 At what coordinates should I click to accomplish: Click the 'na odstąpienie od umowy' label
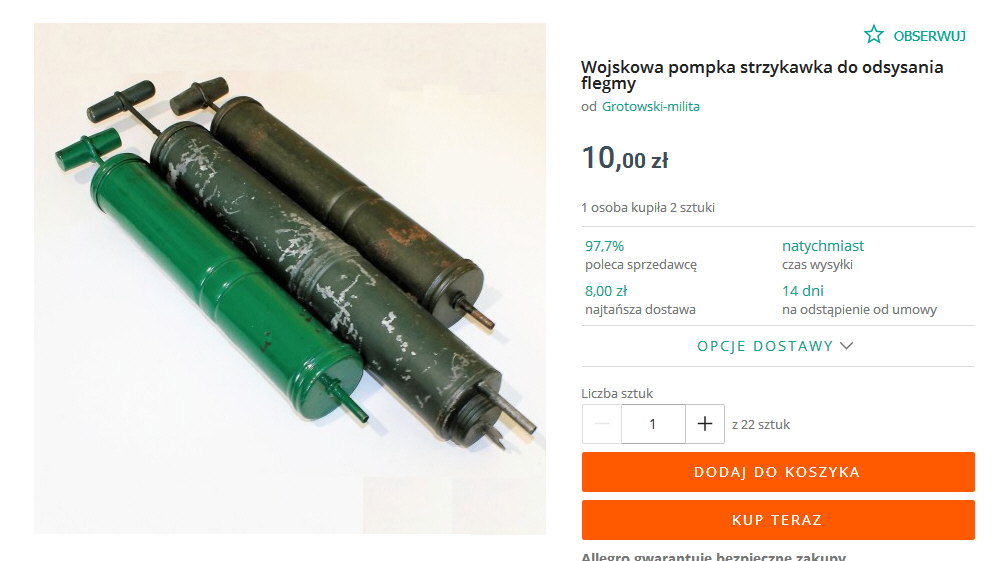(x=859, y=310)
